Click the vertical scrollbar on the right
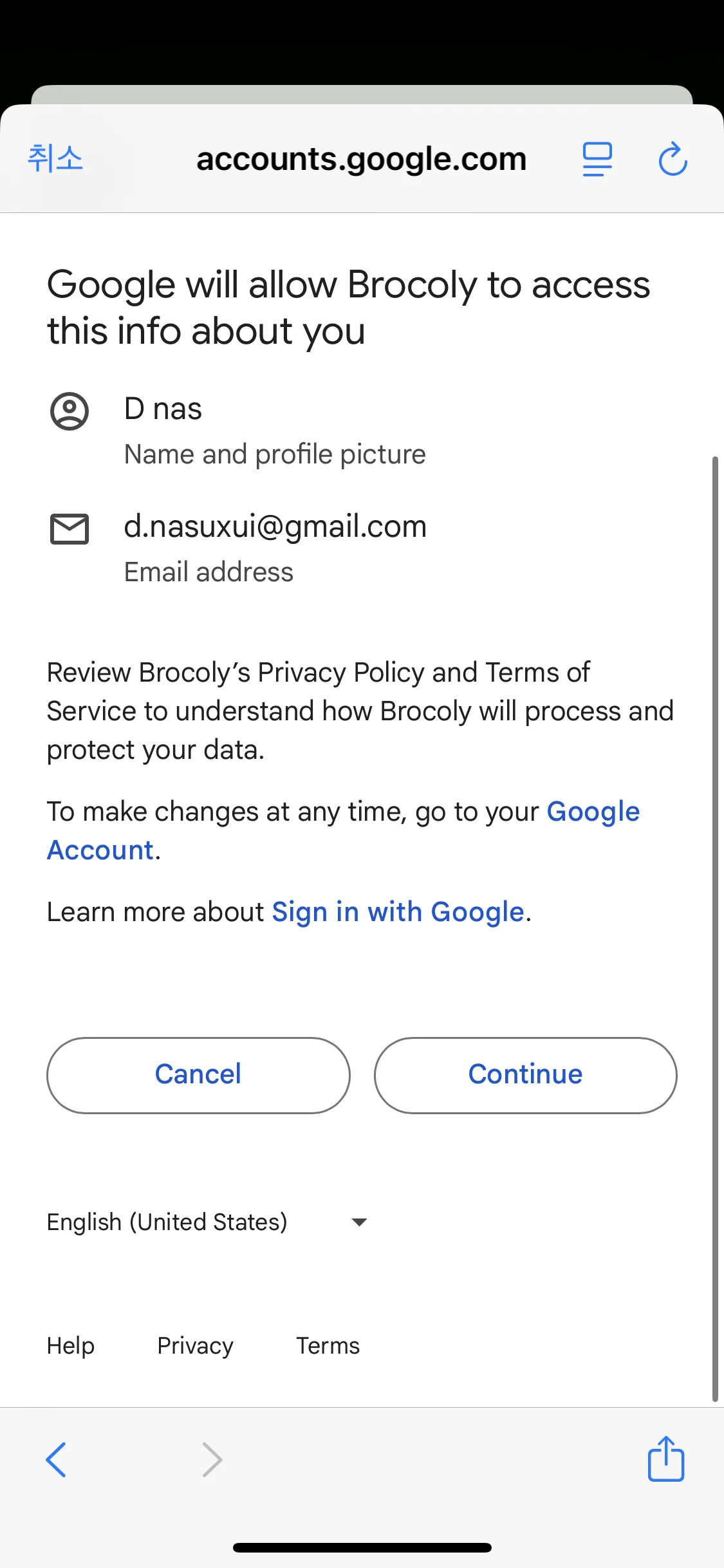The image size is (724, 1568). coord(714,927)
